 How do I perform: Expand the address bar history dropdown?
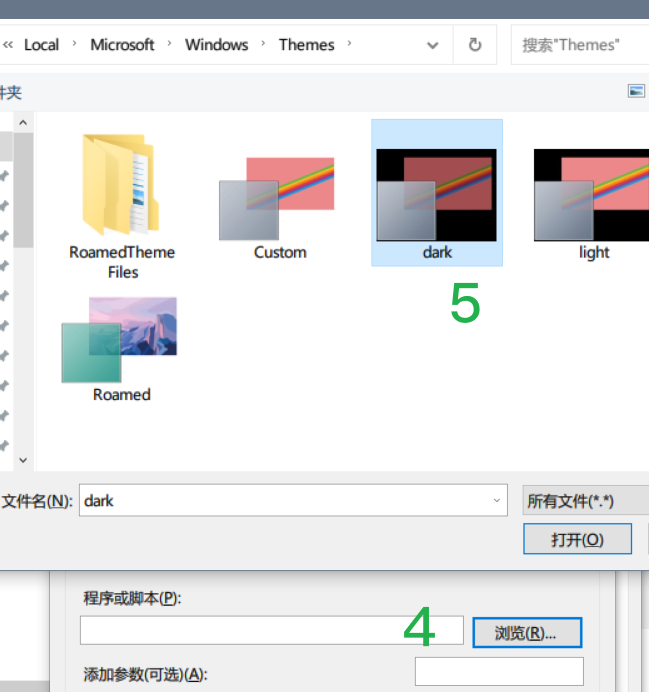click(433, 45)
